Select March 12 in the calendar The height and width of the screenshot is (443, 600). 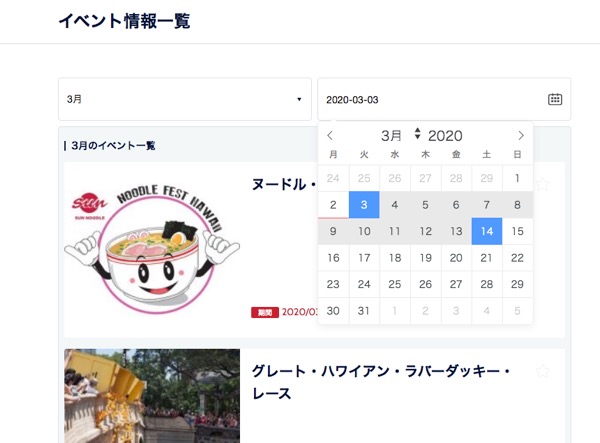tap(425, 231)
